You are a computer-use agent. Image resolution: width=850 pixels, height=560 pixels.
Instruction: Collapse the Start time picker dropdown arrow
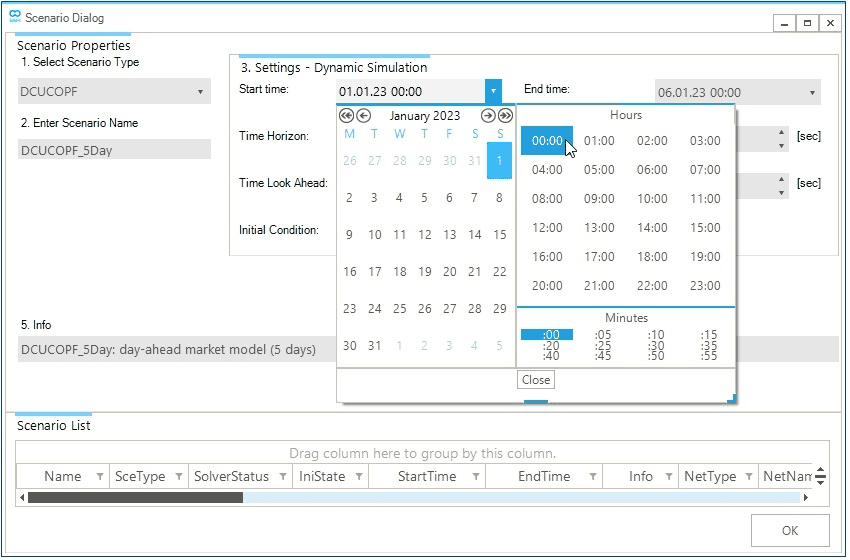pos(492,92)
